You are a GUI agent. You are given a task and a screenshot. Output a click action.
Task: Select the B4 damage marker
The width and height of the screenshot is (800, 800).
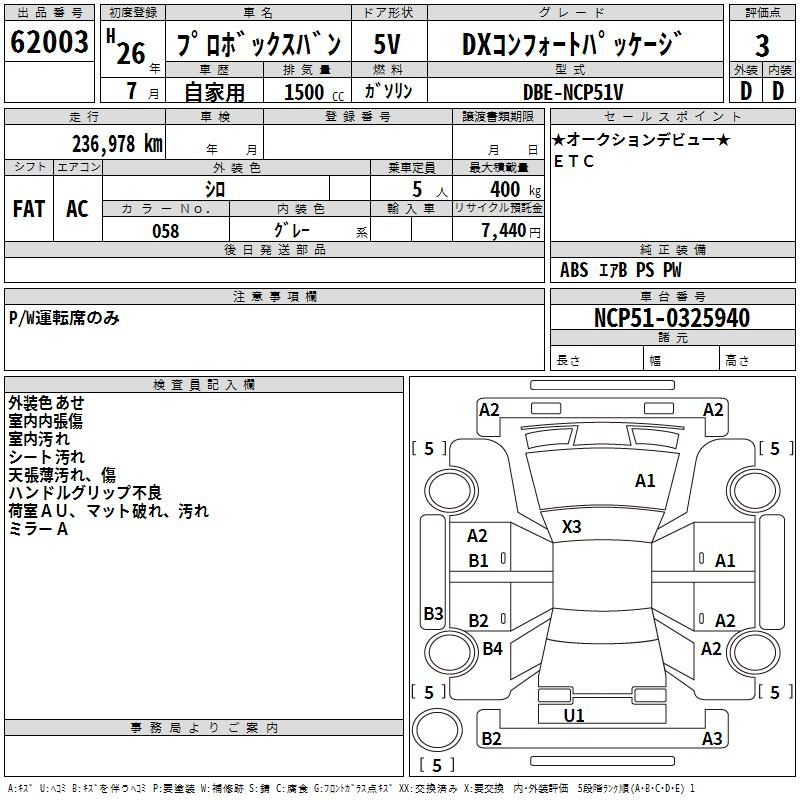[x=492, y=649]
